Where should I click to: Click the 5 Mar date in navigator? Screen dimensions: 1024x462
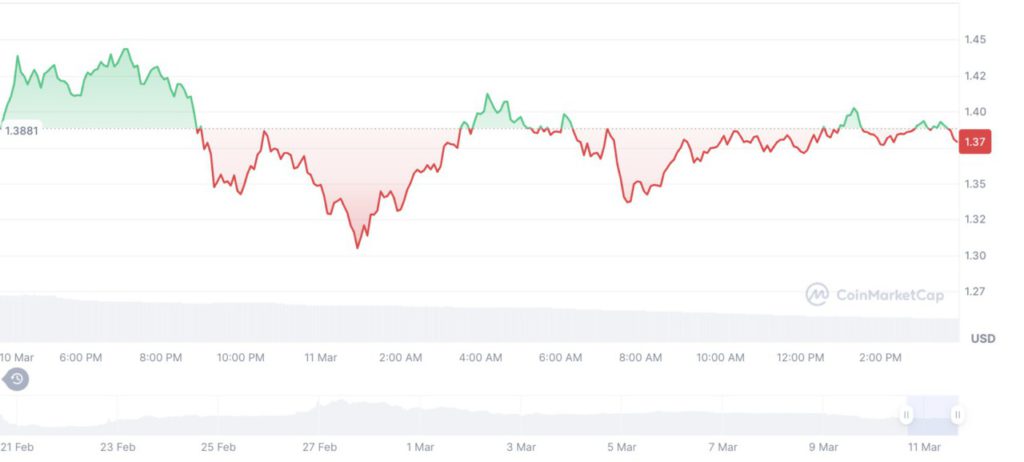[x=621, y=447]
